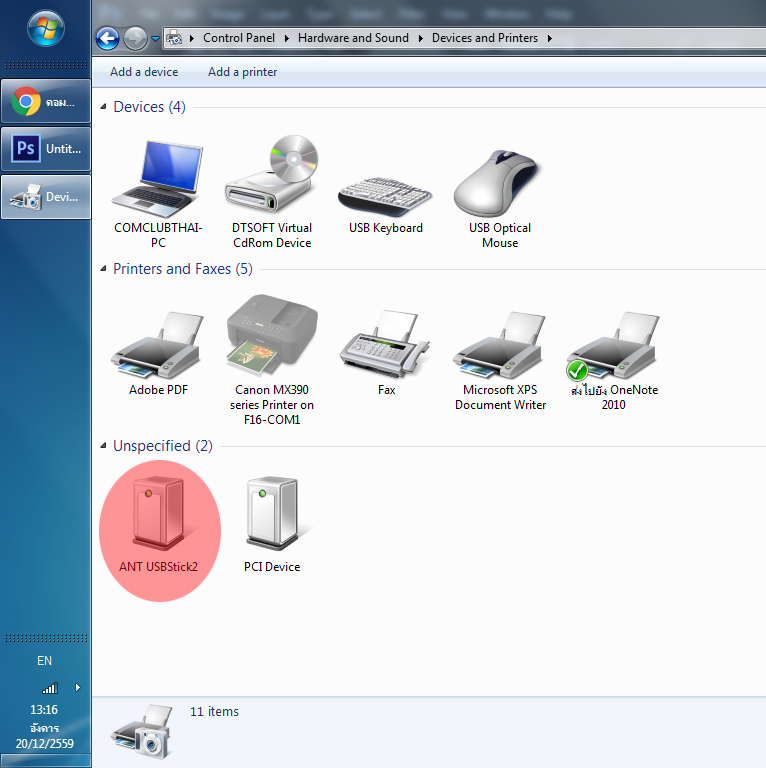
Task: Expand the arrow after Control Panel
Action: [287, 38]
